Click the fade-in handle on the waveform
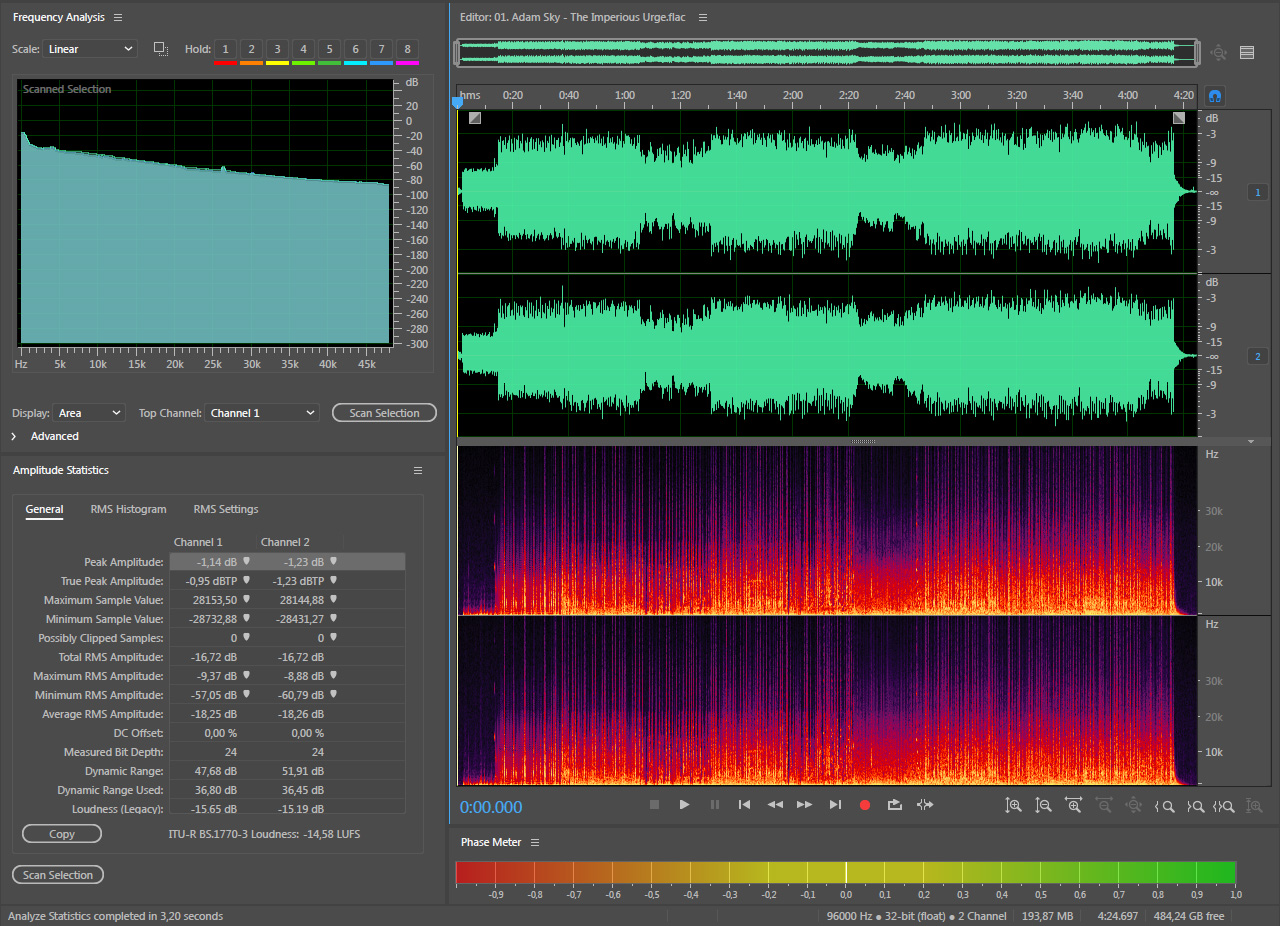Viewport: 1280px width, 926px height. 474,118
